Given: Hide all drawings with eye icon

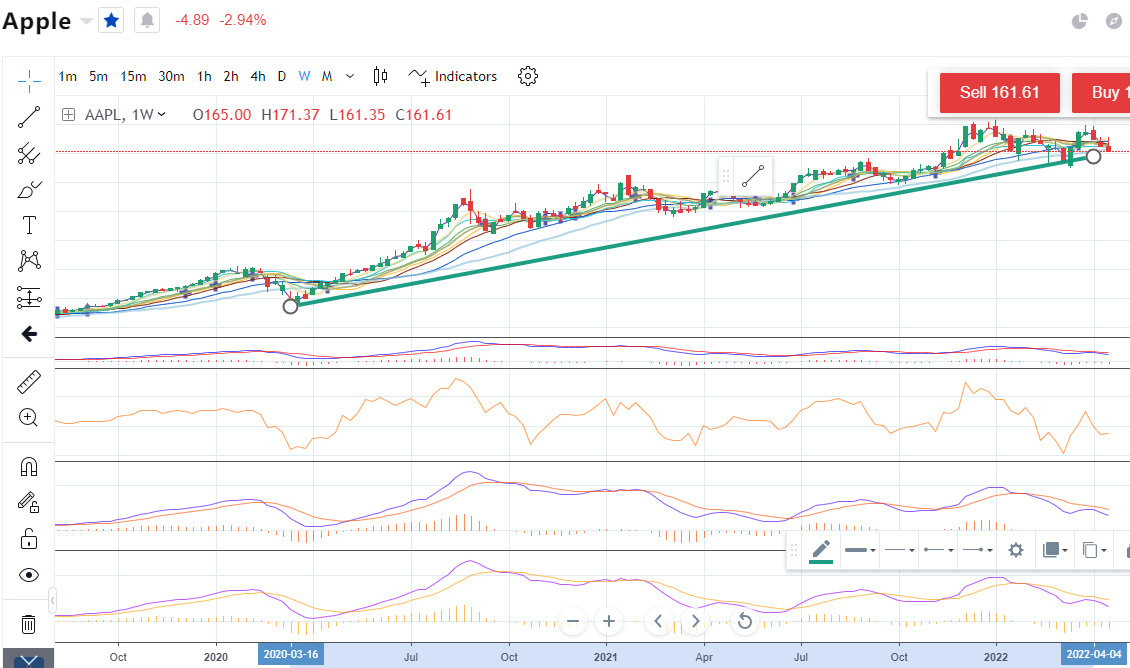Looking at the screenshot, I should pyautogui.click(x=29, y=575).
